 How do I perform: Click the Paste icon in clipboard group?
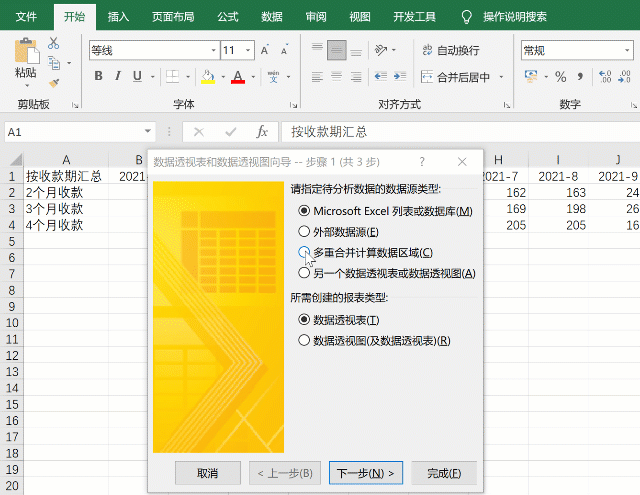tap(25, 56)
